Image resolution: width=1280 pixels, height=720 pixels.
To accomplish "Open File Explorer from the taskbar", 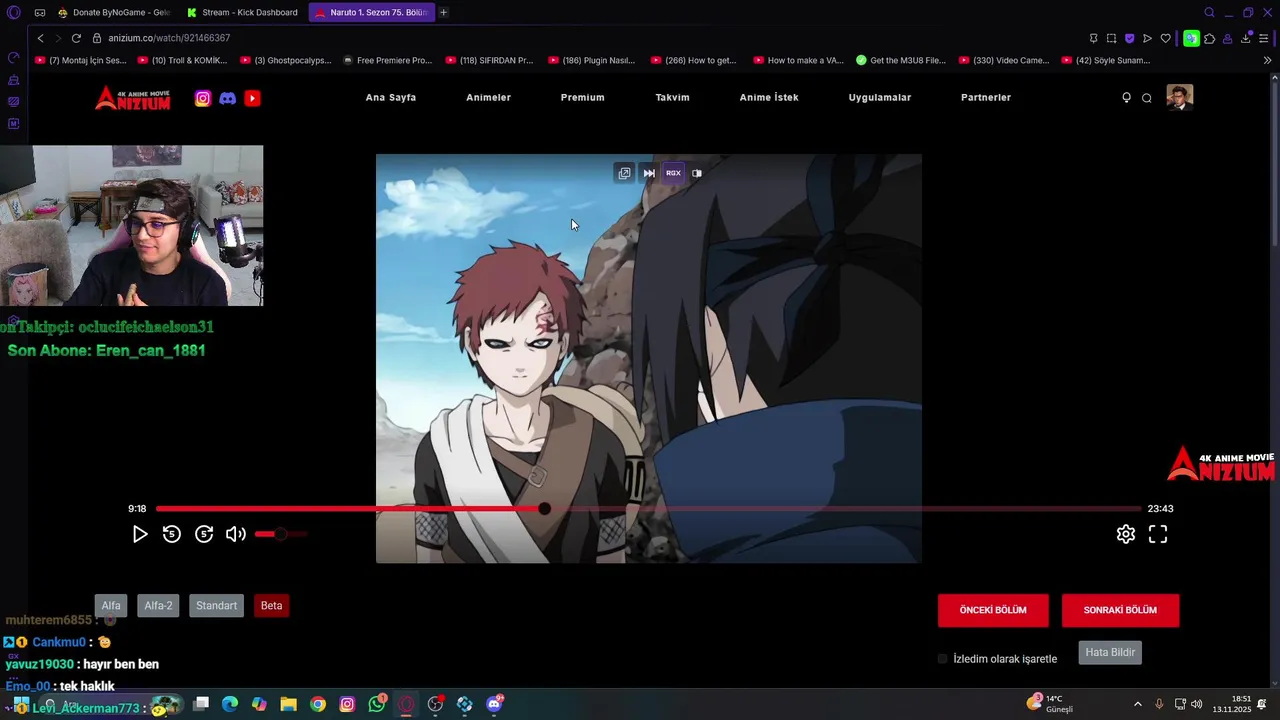I will point(289,704).
